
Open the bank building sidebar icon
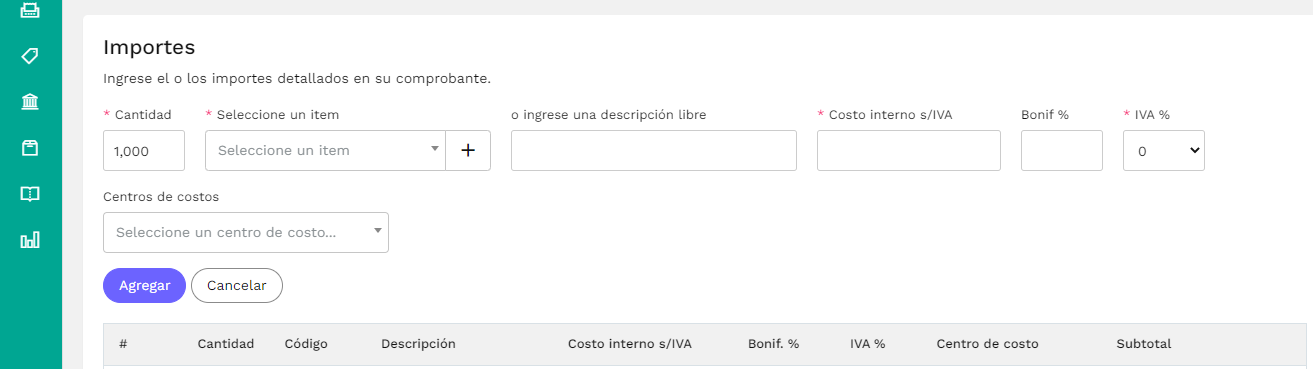tap(30, 102)
